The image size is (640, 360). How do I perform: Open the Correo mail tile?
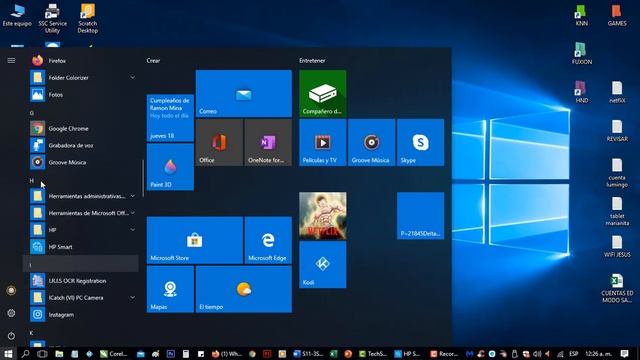tap(244, 93)
